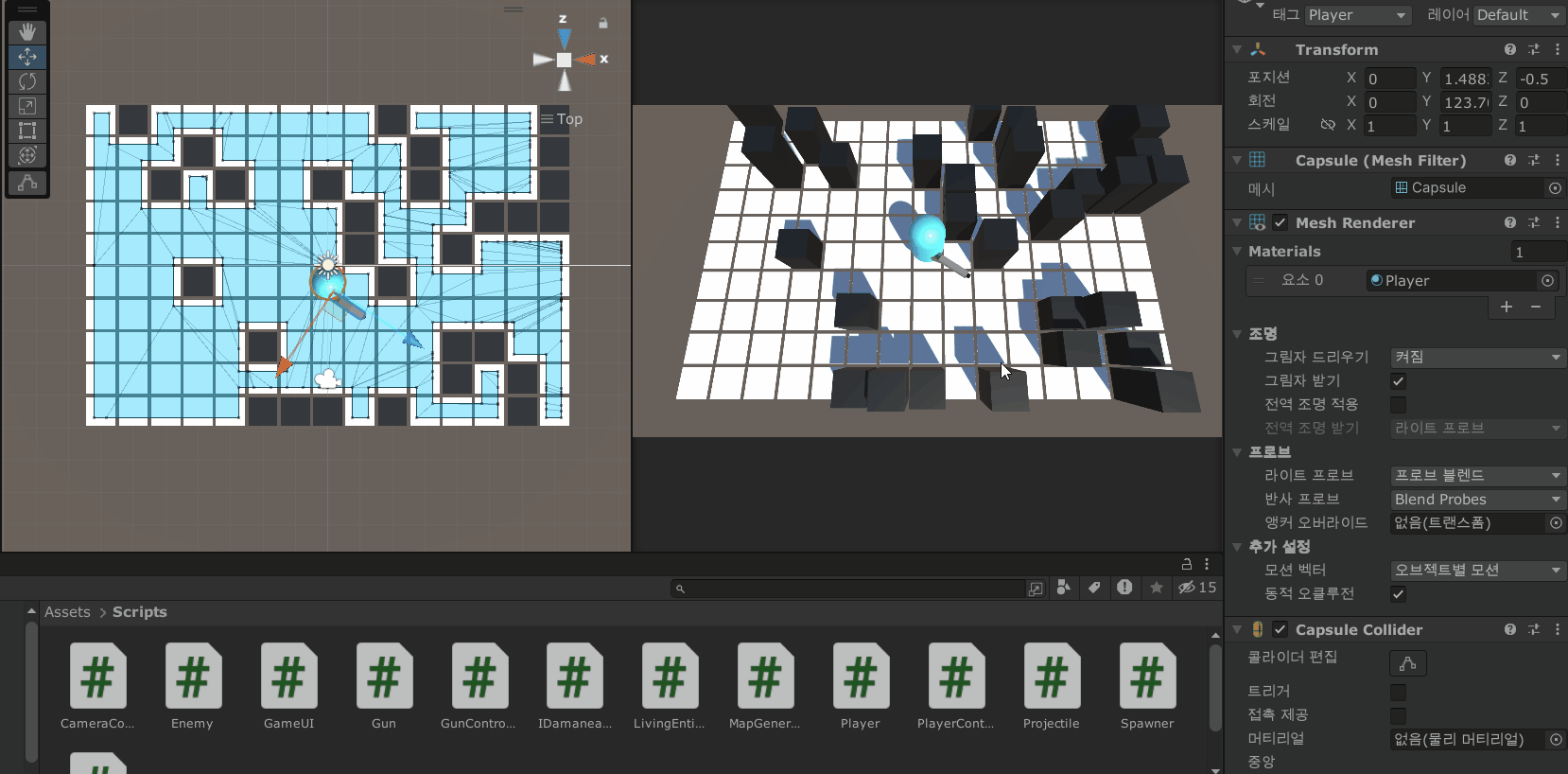The height and width of the screenshot is (774, 1568).
Task: Add a material slot with plus button
Action: (x=1507, y=307)
